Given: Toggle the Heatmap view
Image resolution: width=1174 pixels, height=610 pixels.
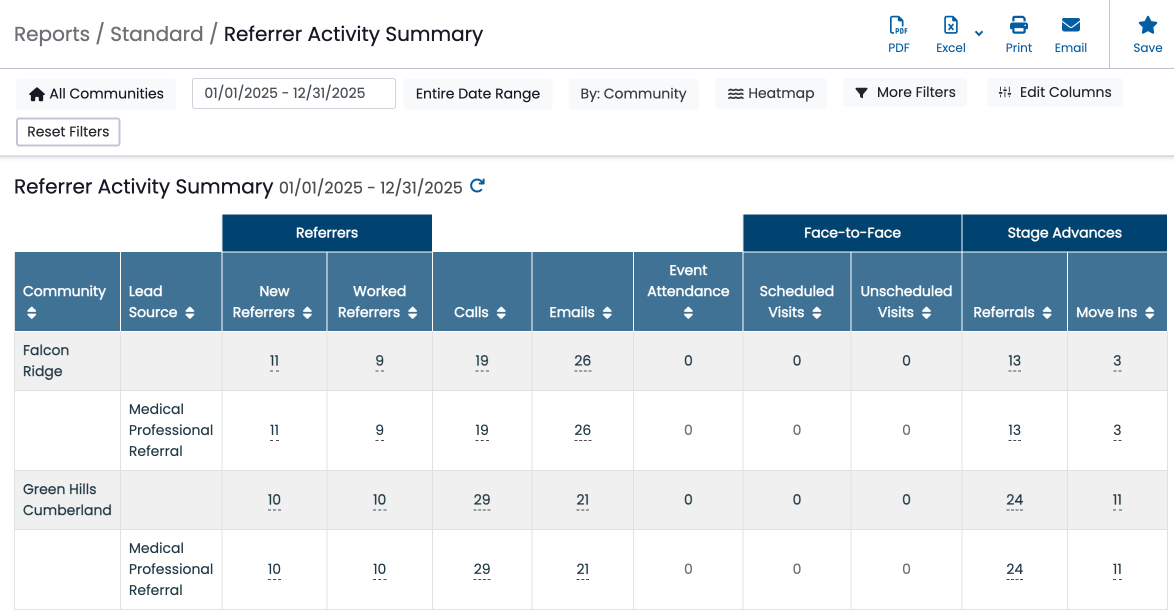Looking at the screenshot, I should tap(770, 94).
